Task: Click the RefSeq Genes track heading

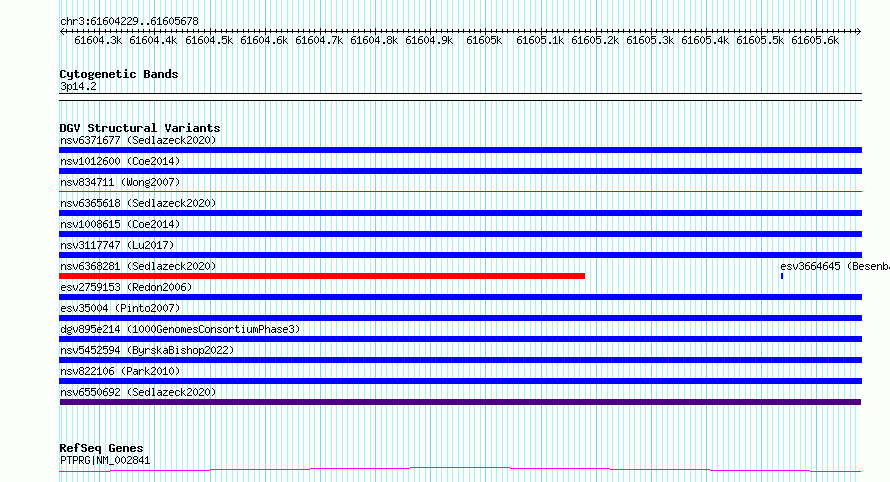Action: (101, 448)
